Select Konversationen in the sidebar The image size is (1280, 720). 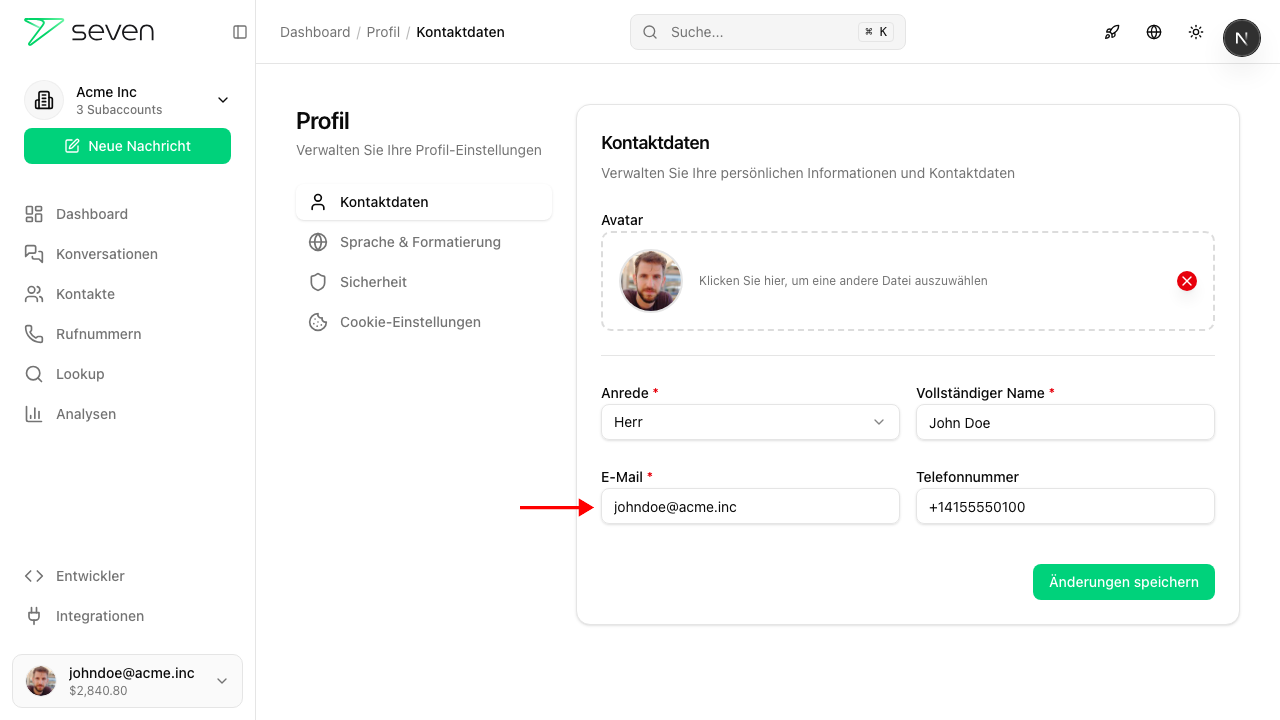pos(106,254)
